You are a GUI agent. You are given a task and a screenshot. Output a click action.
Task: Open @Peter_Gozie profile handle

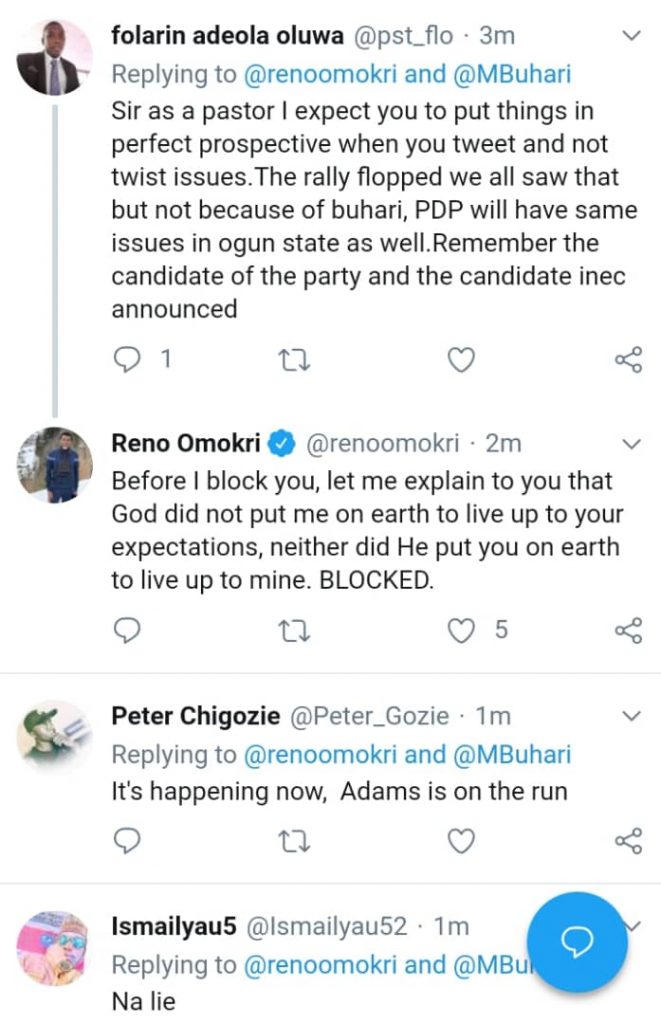[x=369, y=716]
